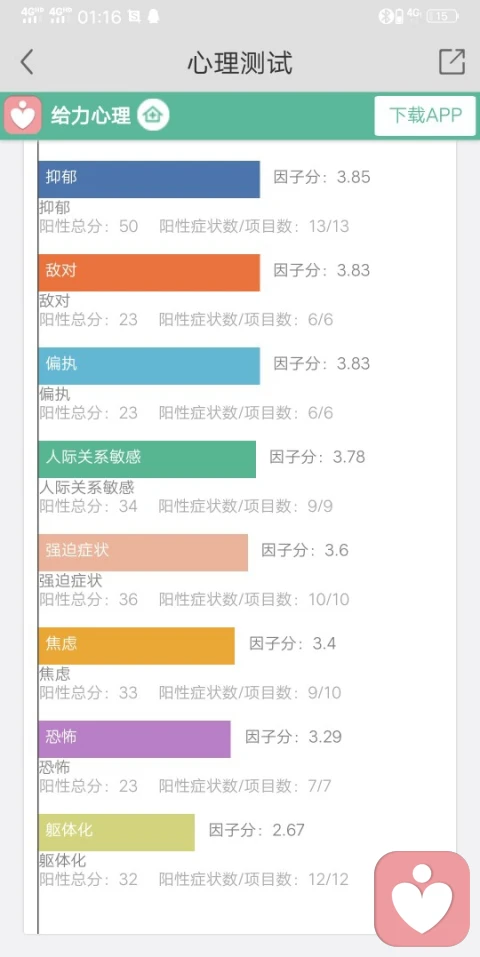The width and height of the screenshot is (480, 957).
Task: Open the 给力心理 brand link
Action: click(90, 115)
